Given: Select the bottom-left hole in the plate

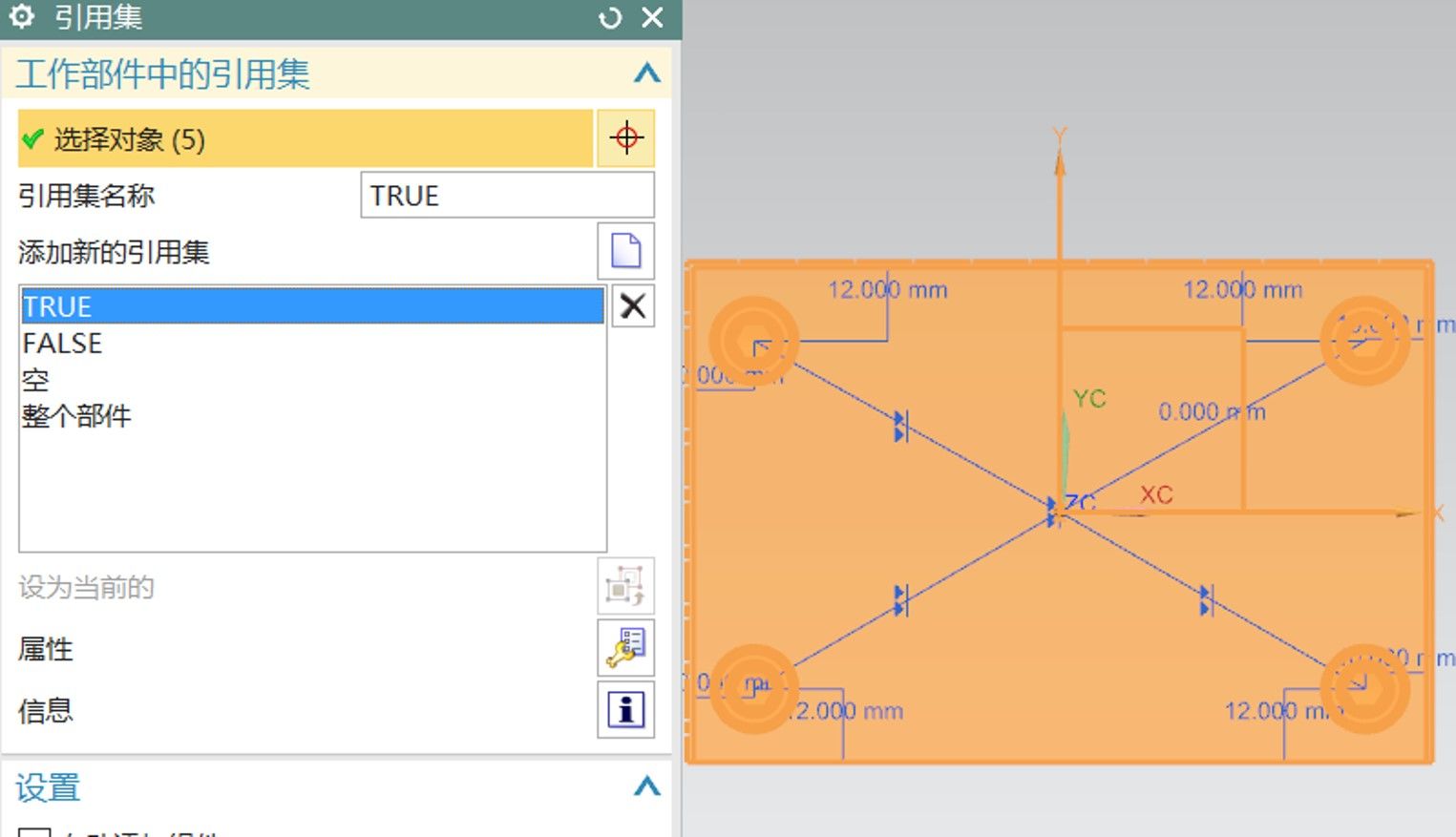Looking at the screenshot, I should pyautogui.click(x=753, y=688).
